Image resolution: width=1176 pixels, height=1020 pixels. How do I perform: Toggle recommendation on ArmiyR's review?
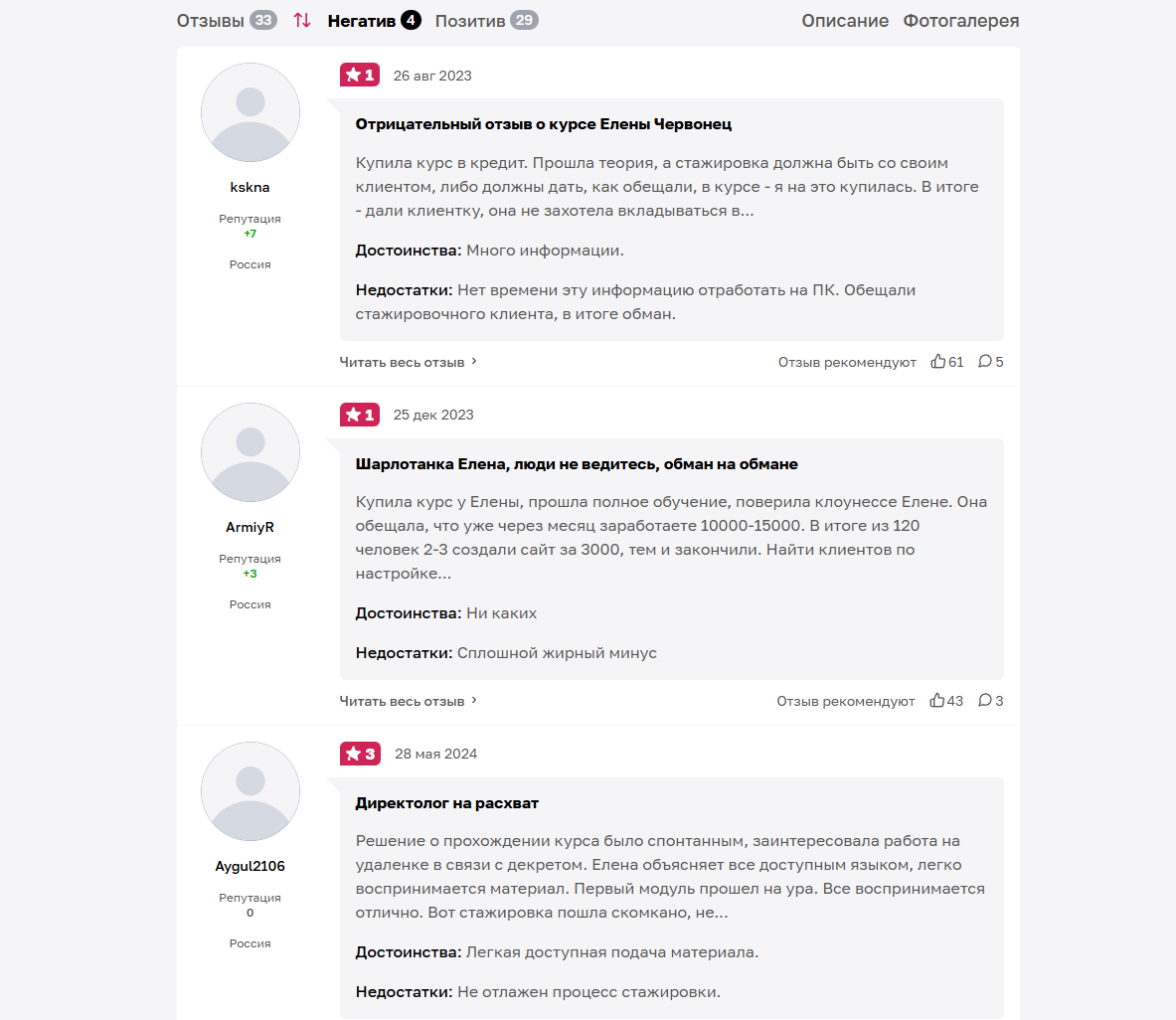tap(845, 700)
